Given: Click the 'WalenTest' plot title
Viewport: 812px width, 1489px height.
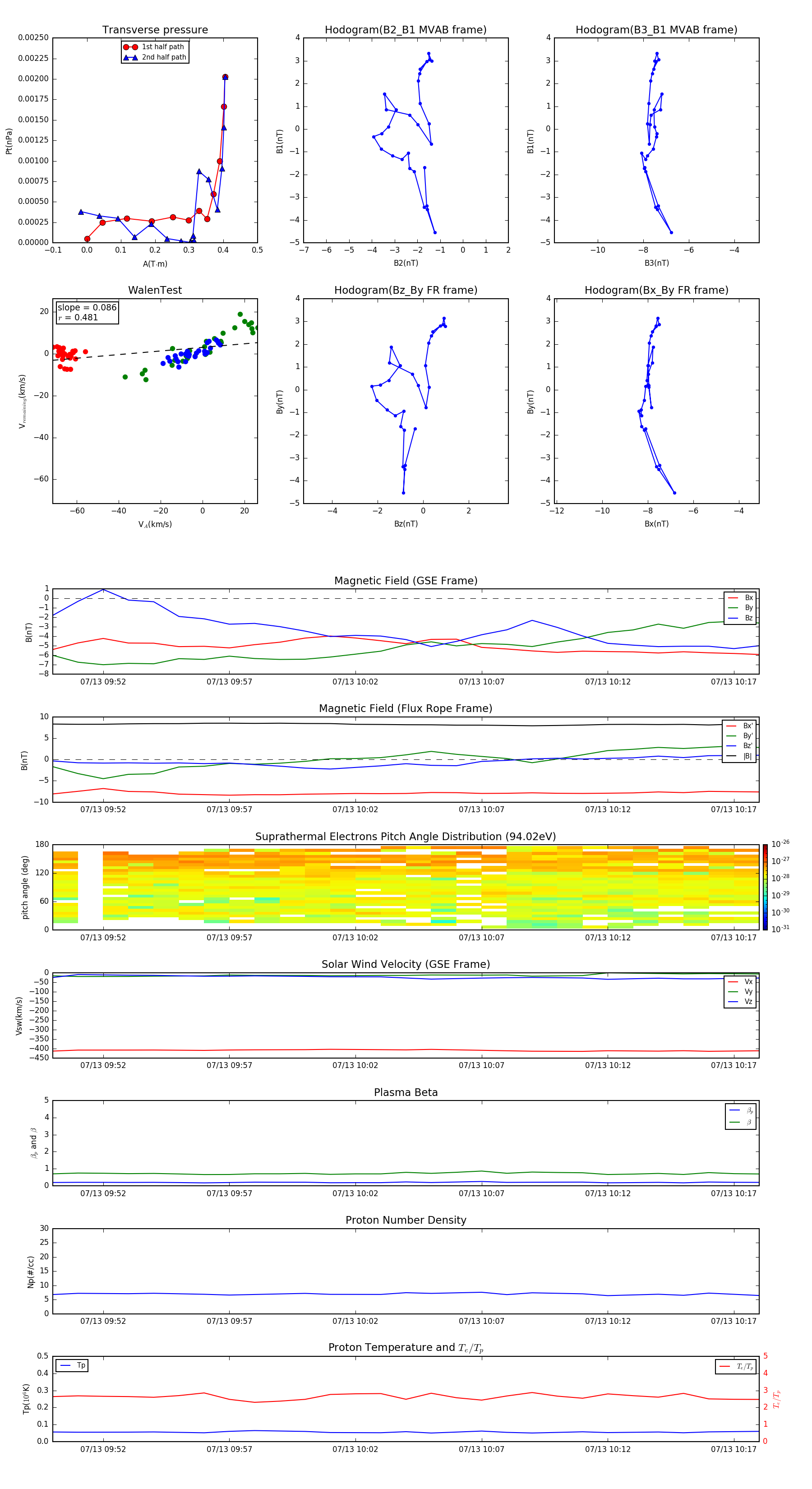Looking at the screenshot, I should pos(155,290).
